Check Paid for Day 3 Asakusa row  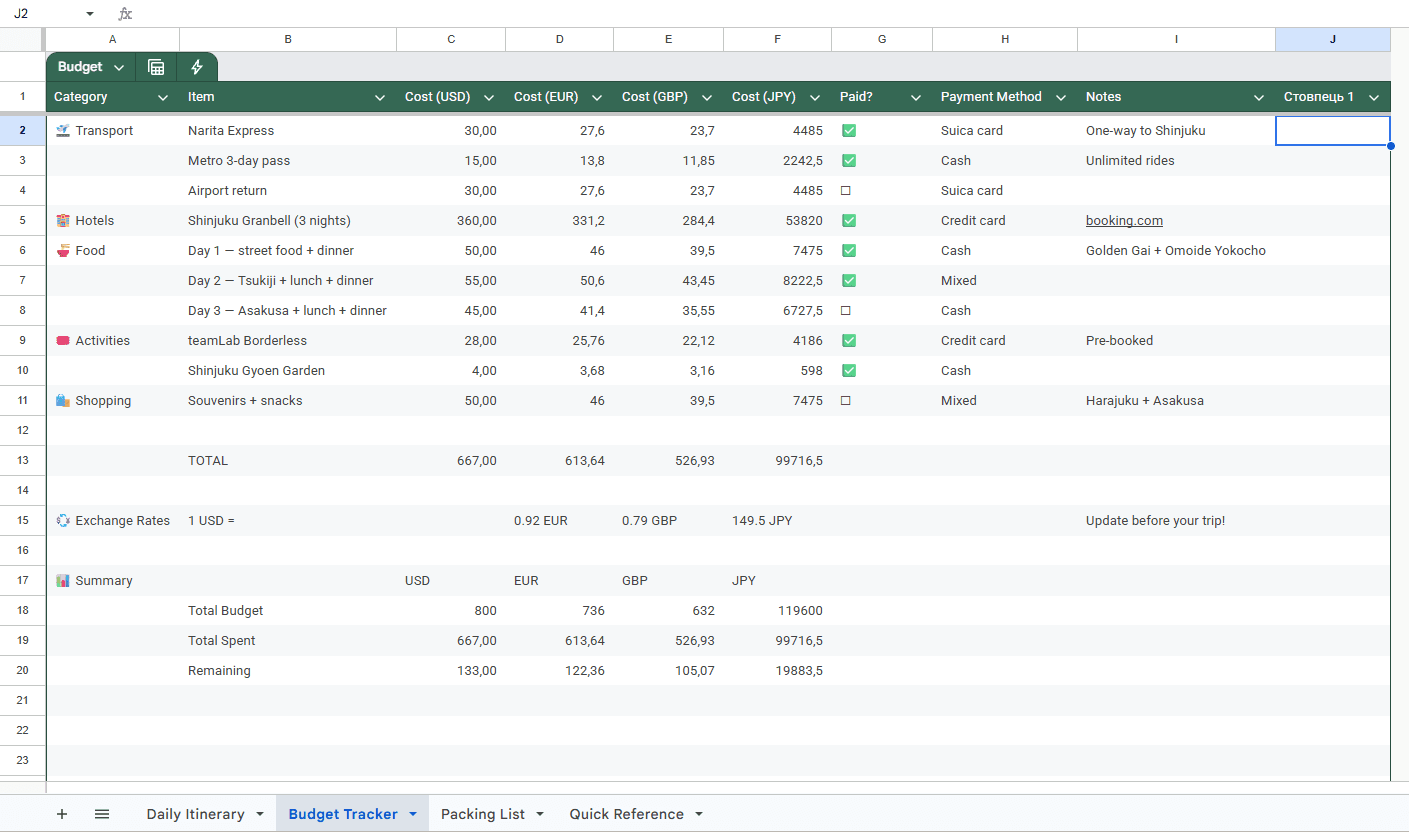coord(846,311)
